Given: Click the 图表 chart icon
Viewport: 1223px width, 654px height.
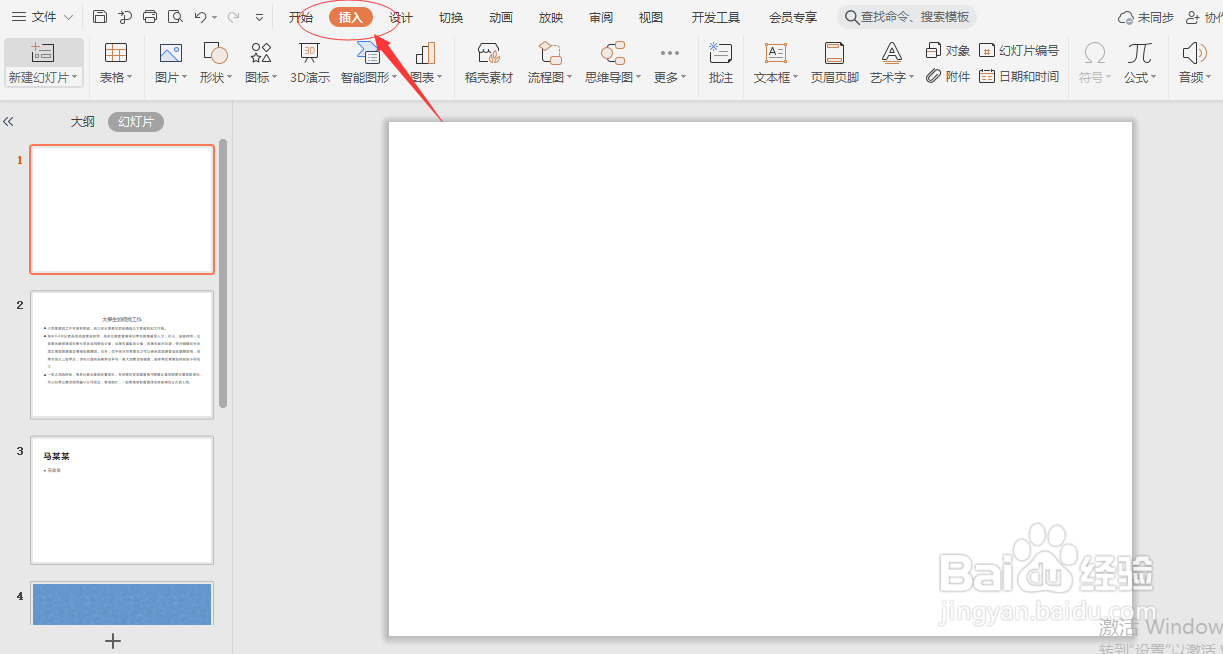Looking at the screenshot, I should 425,54.
